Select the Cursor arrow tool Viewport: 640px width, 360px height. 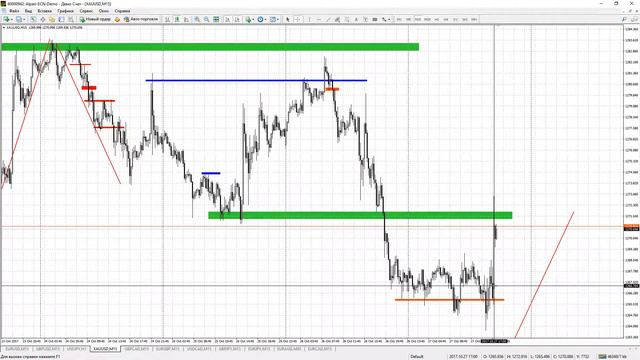pos(288,19)
